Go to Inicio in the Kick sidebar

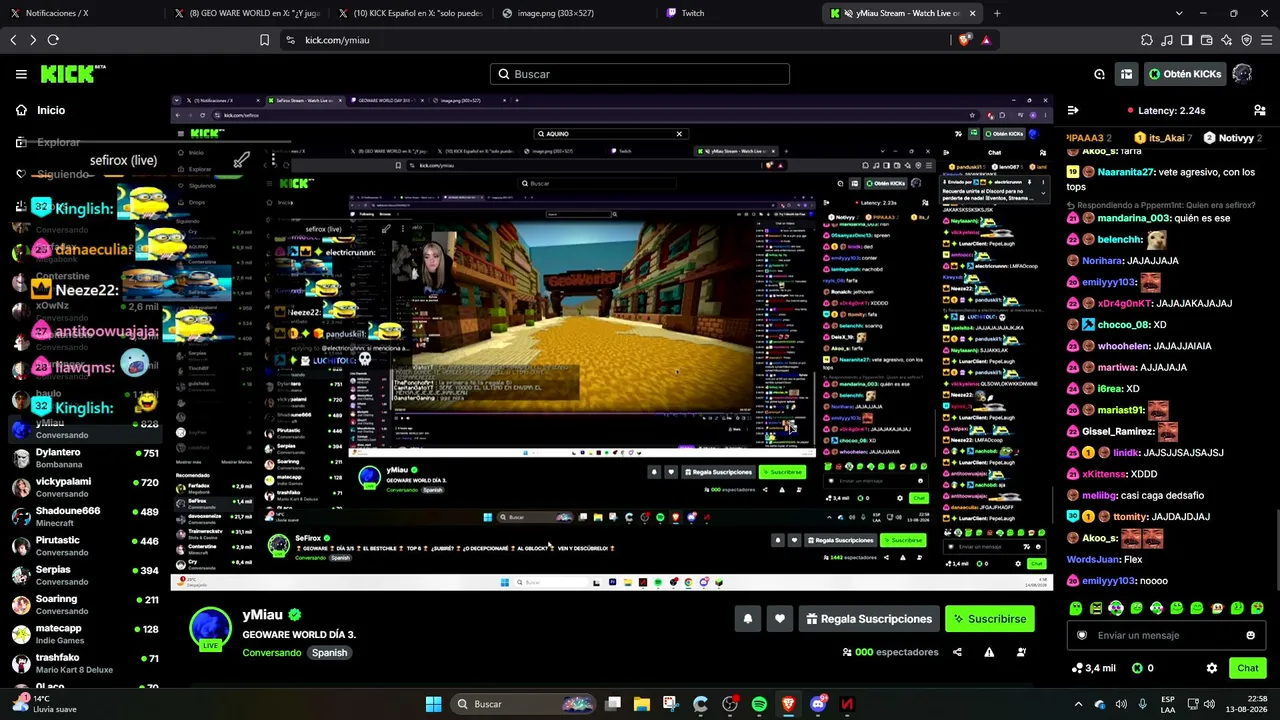[x=51, y=110]
